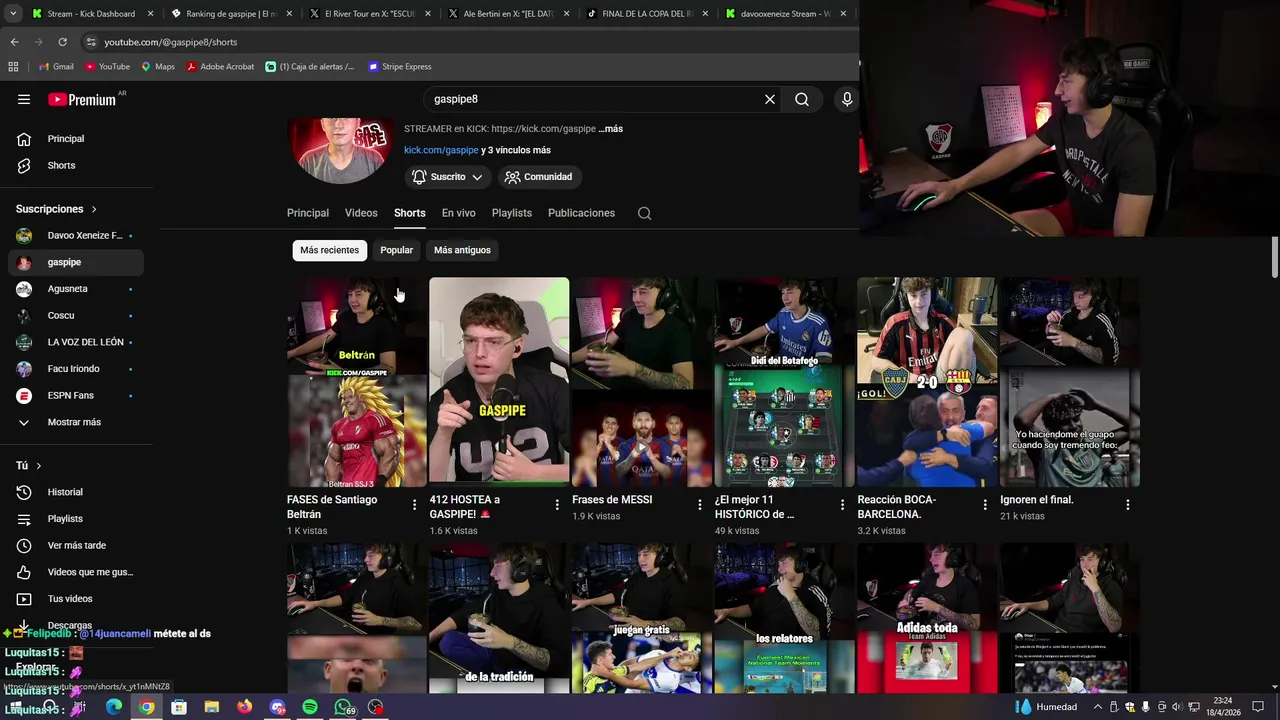Open Shorts in the left sidebar

point(76,165)
